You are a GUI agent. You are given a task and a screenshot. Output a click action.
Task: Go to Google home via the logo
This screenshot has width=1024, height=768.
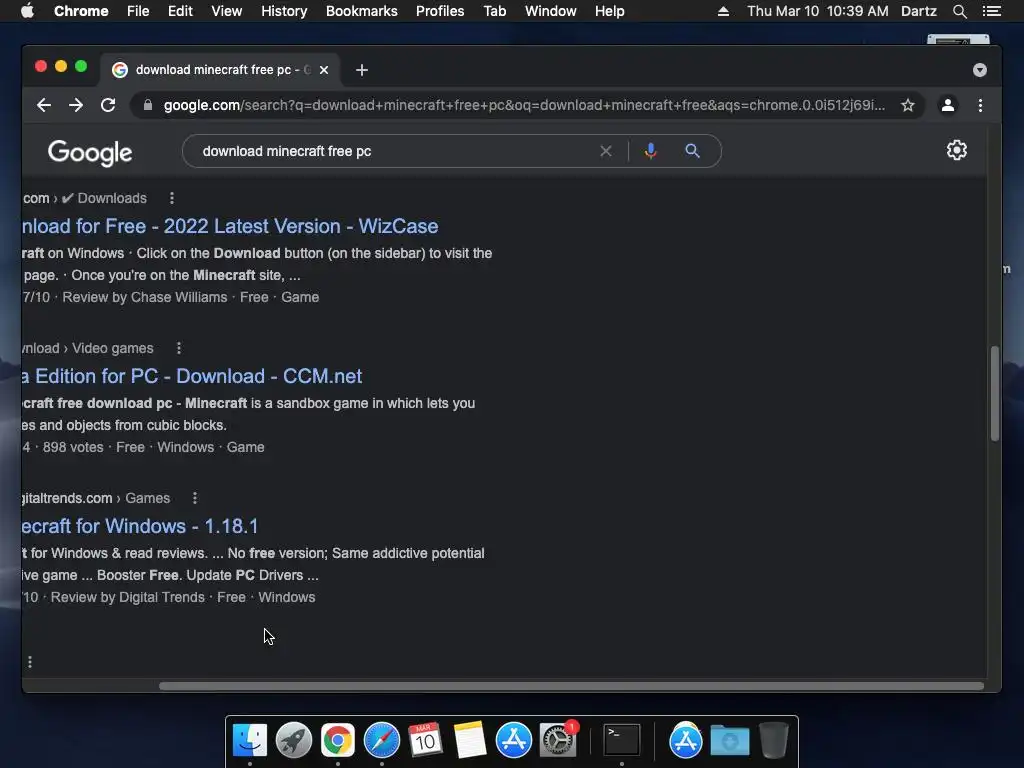[90, 153]
